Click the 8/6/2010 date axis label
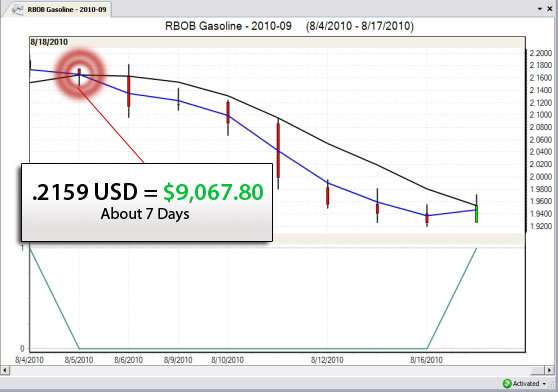The image size is (558, 392). (128, 360)
